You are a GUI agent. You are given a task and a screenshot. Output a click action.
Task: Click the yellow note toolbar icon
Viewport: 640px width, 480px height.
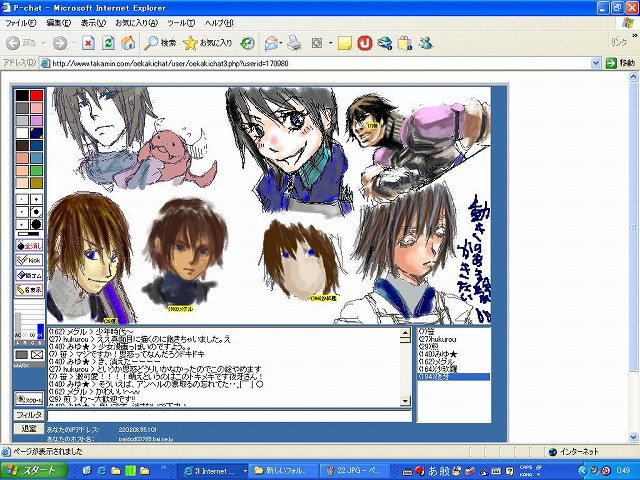[x=345, y=43]
